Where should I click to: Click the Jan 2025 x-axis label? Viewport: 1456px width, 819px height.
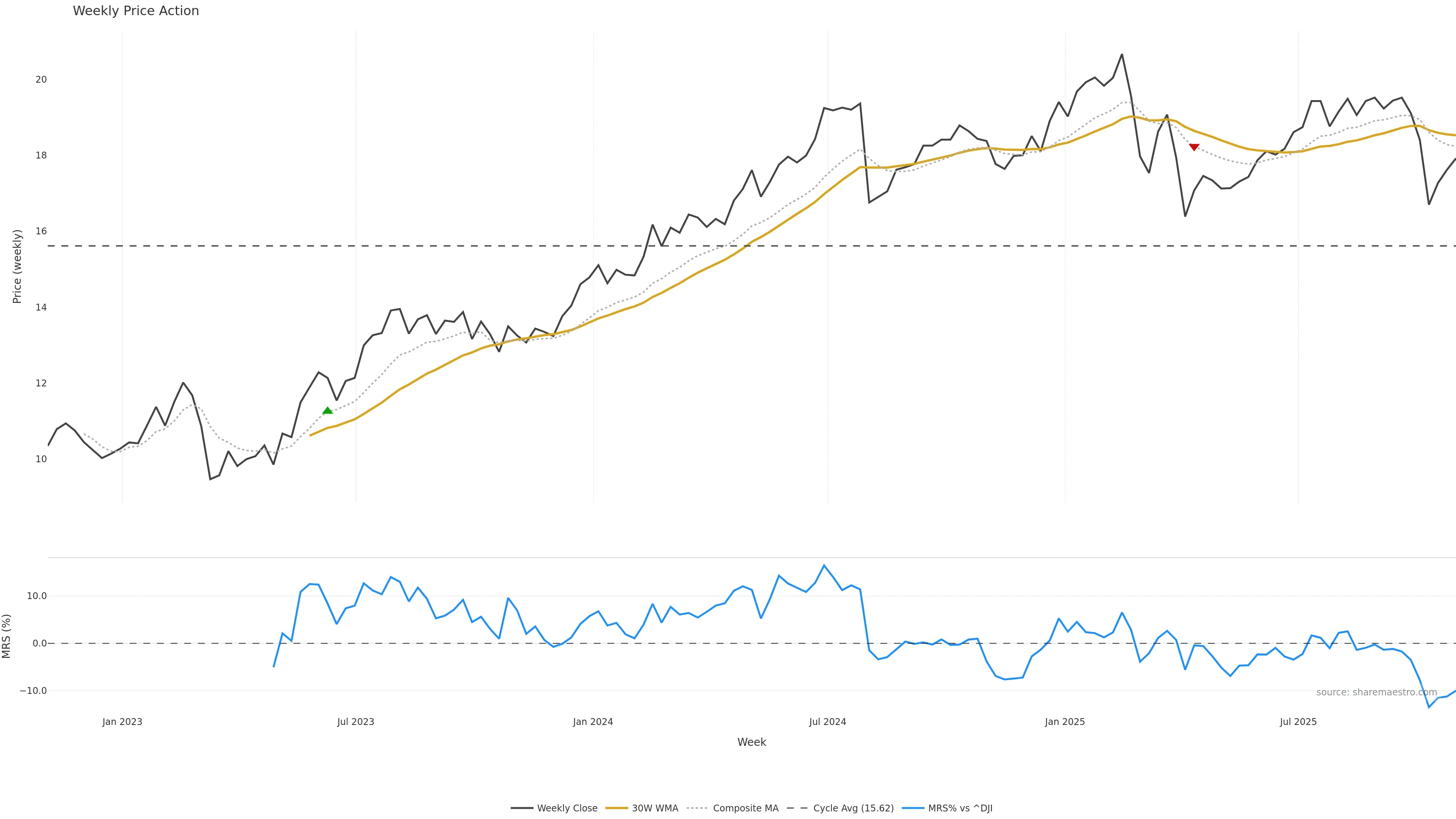[1065, 722]
